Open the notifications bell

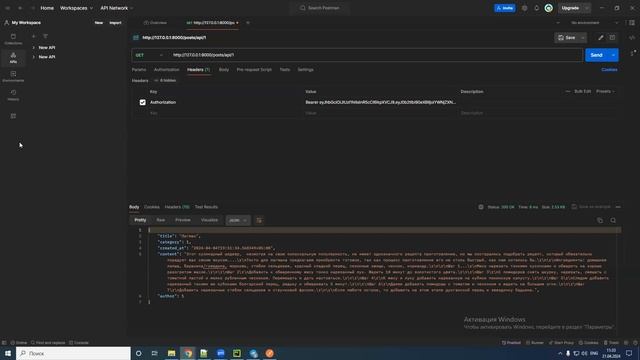536,8
